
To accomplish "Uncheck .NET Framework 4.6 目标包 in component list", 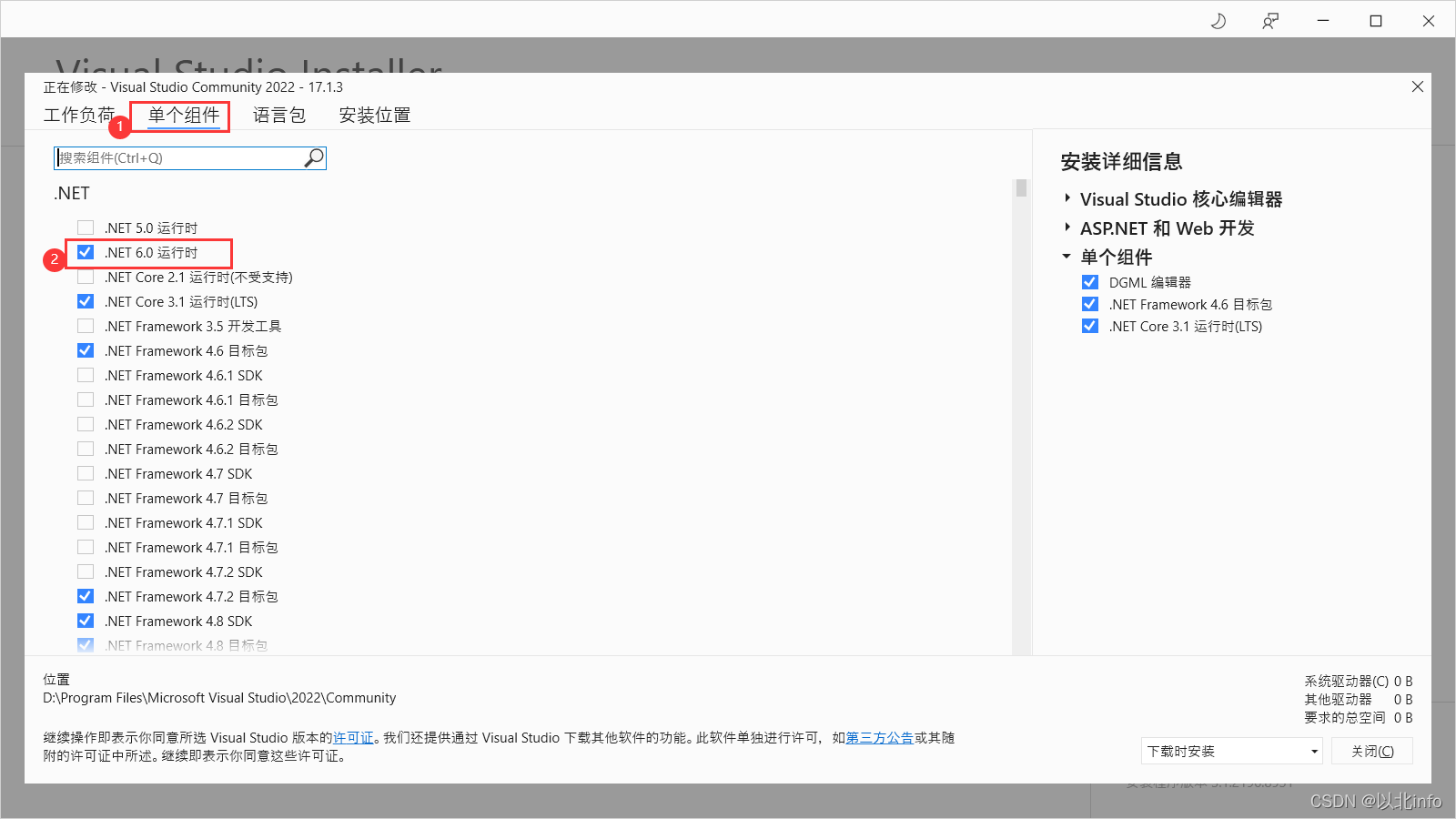I will [x=86, y=350].
